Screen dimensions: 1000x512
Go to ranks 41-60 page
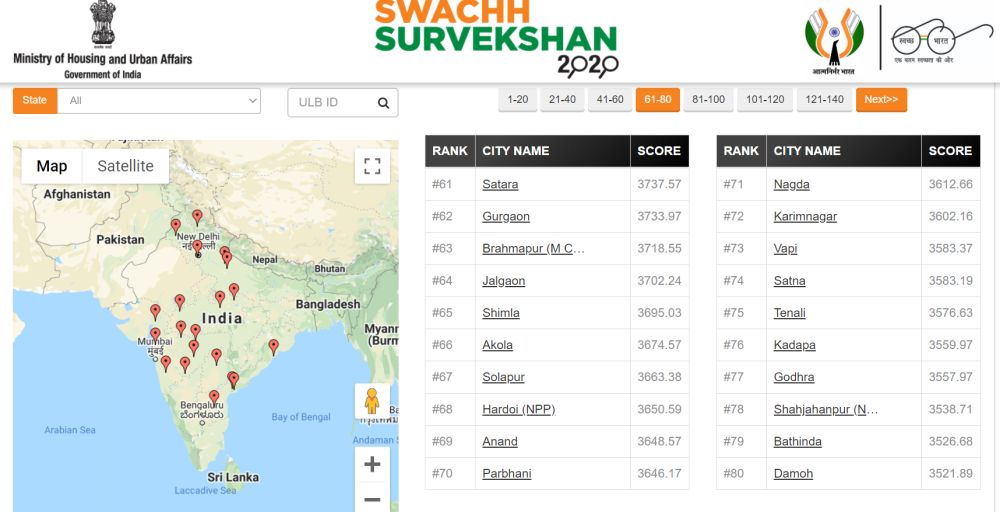[x=610, y=99]
